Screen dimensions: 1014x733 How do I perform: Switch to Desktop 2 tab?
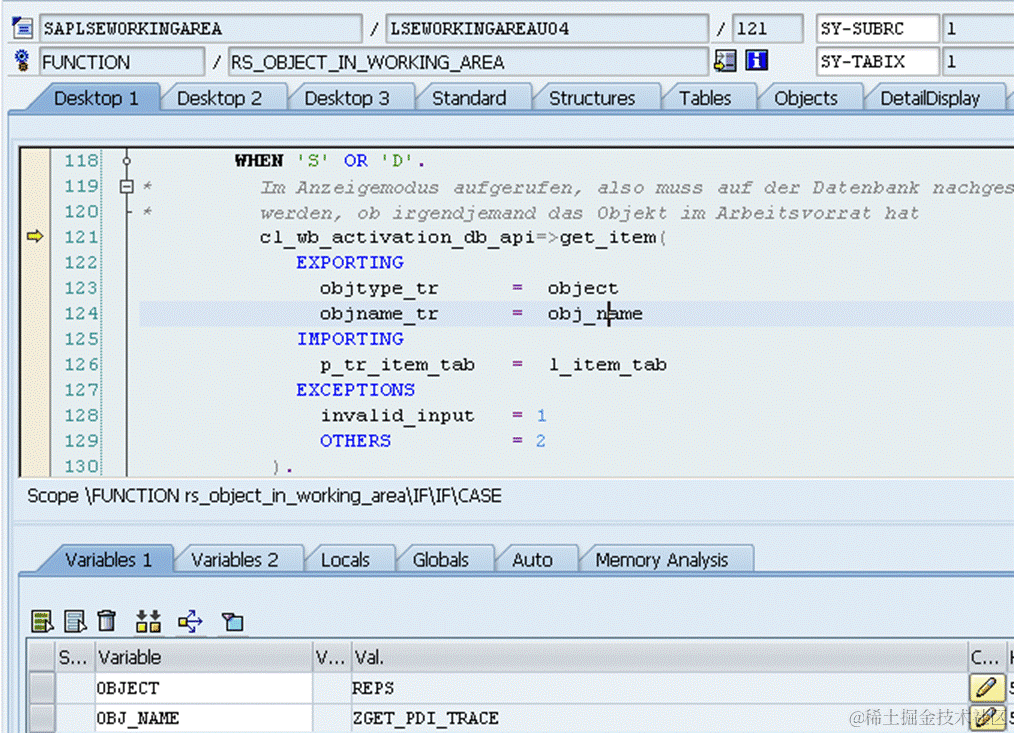click(x=219, y=98)
